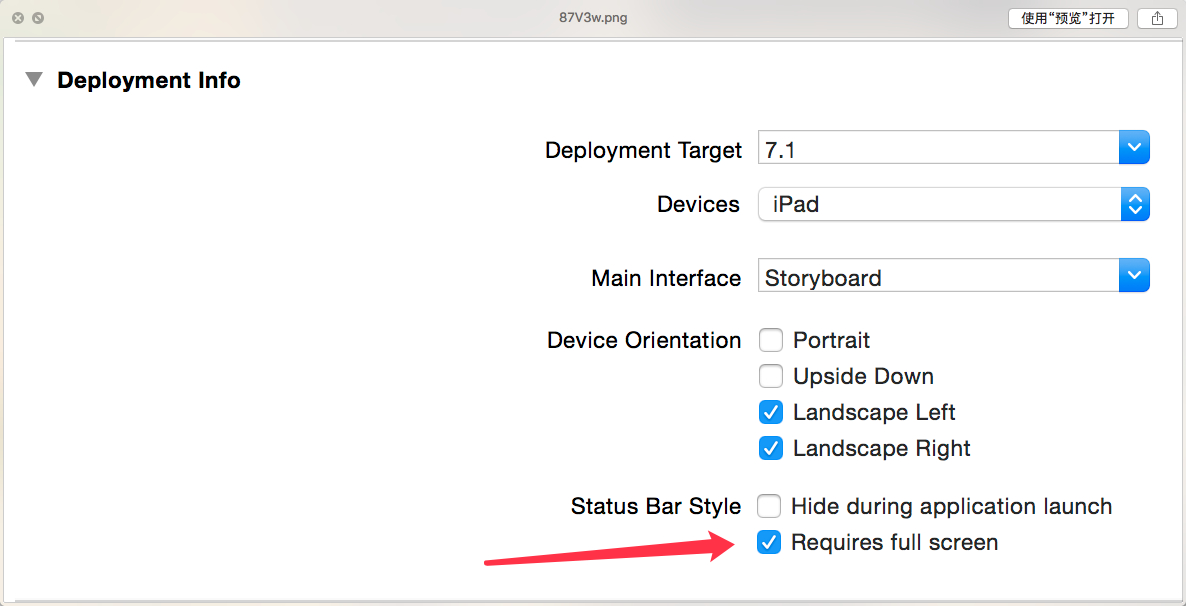Click the share icon in title bar
This screenshot has height=606, width=1186.
tap(1157, 18)
